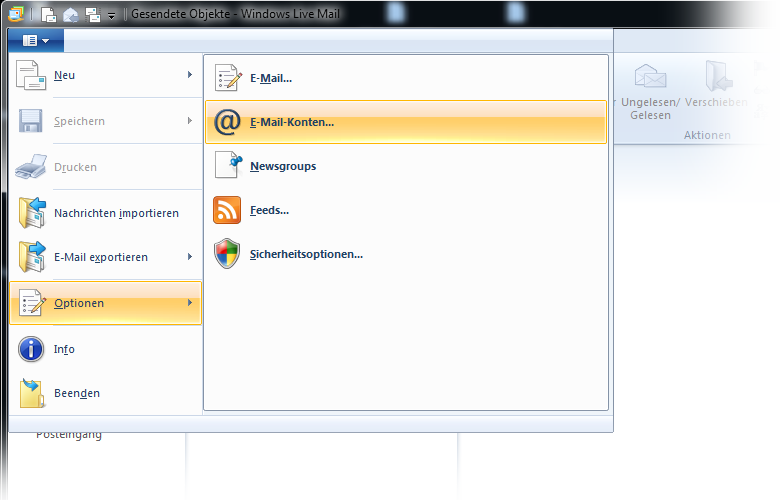The width and height of the screenshot is (780, 500).
Task: Choose Drucken from the file menu
Action: pos(75,167)
